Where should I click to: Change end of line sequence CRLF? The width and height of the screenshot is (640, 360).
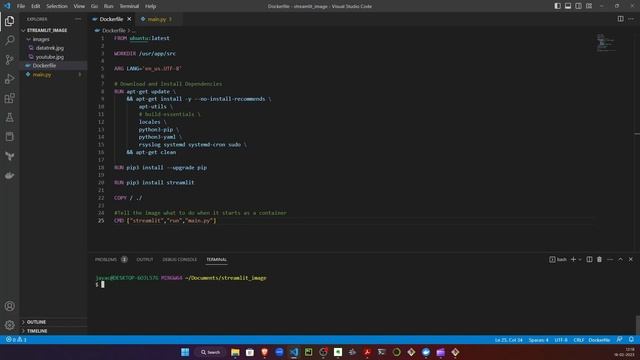578,340
